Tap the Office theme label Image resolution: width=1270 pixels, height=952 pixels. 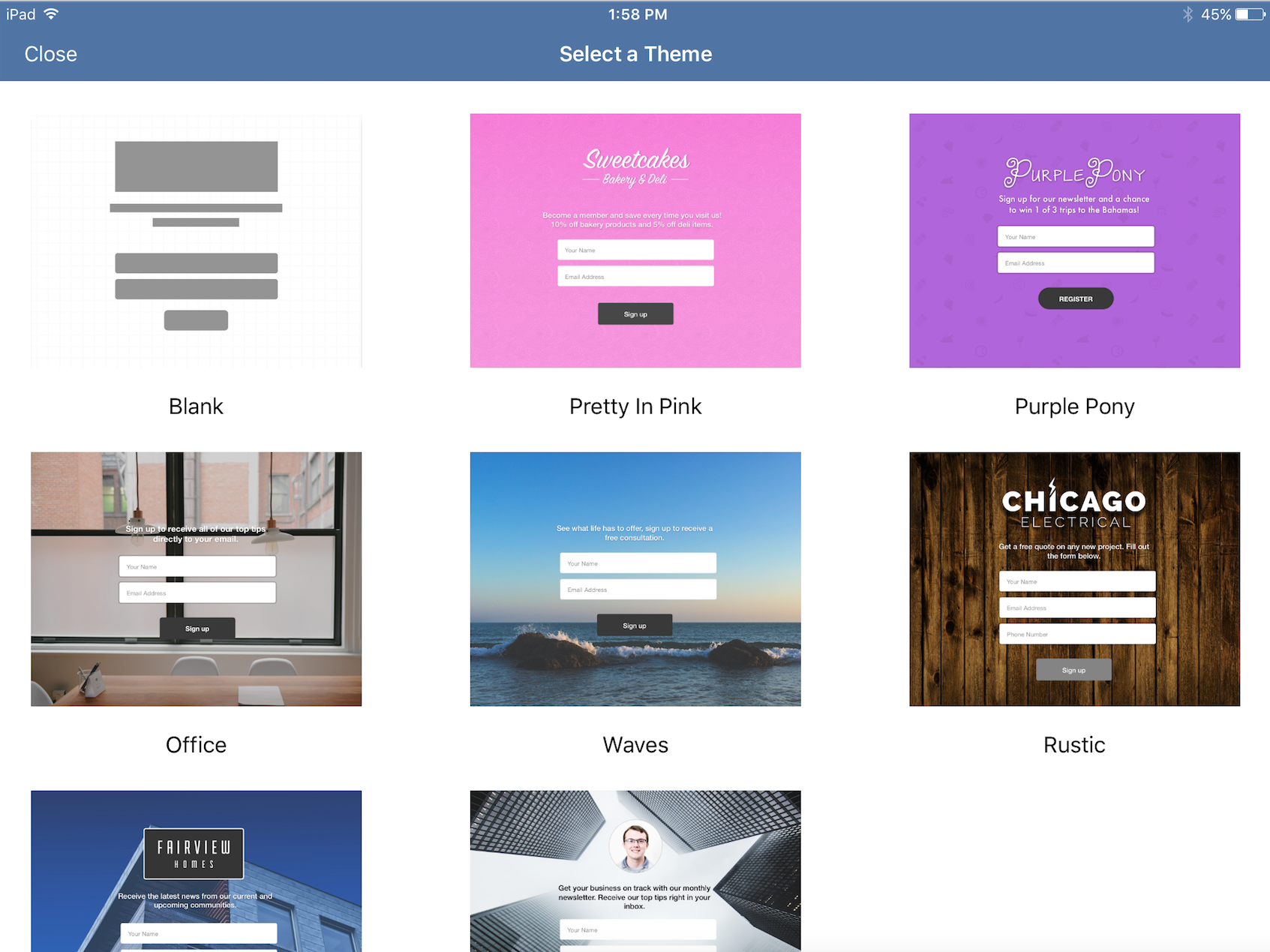[196, 745]
